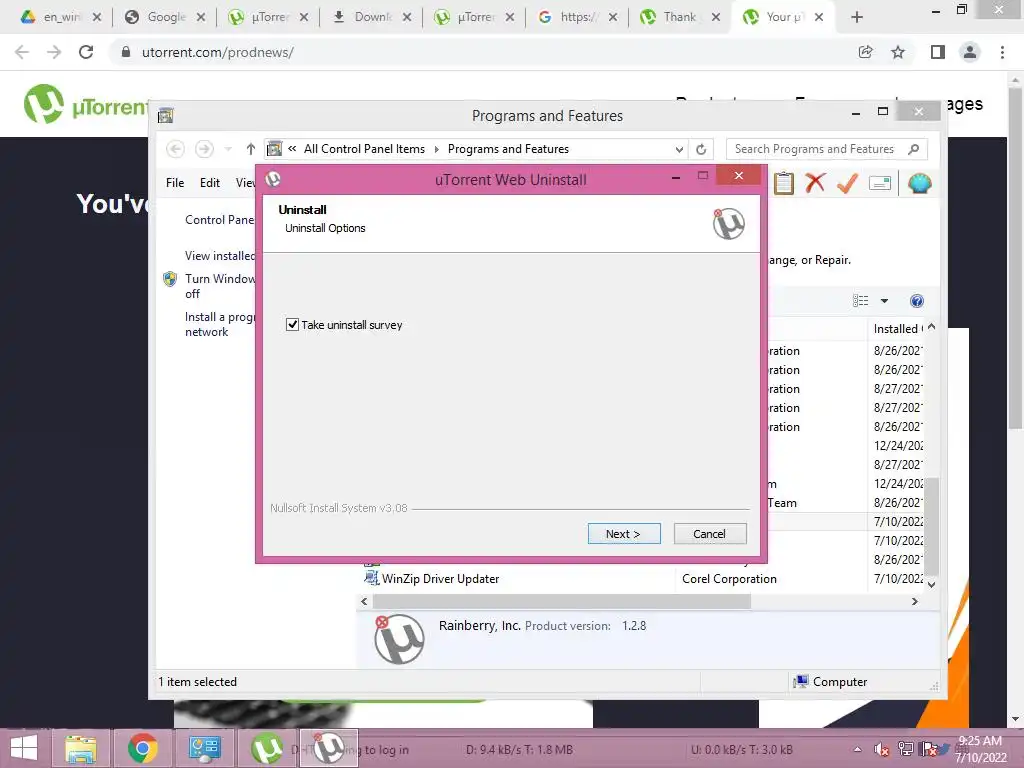Click the share page icon in address bar
This screenshot has width=1024, height=768.
coord(866,52)
